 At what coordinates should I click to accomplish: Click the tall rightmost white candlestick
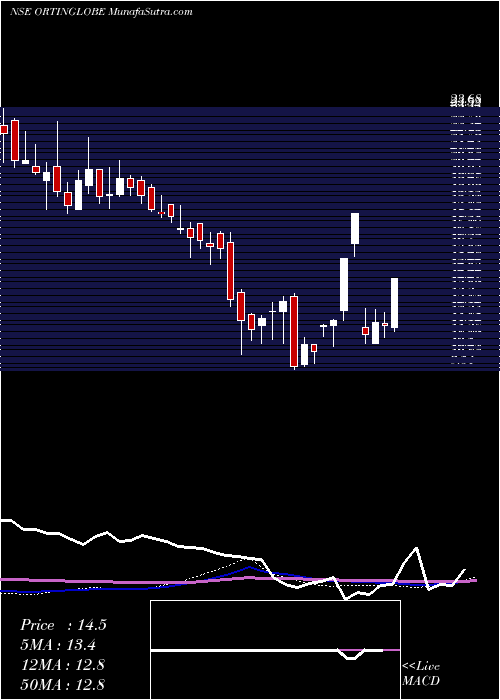[394, 304]
